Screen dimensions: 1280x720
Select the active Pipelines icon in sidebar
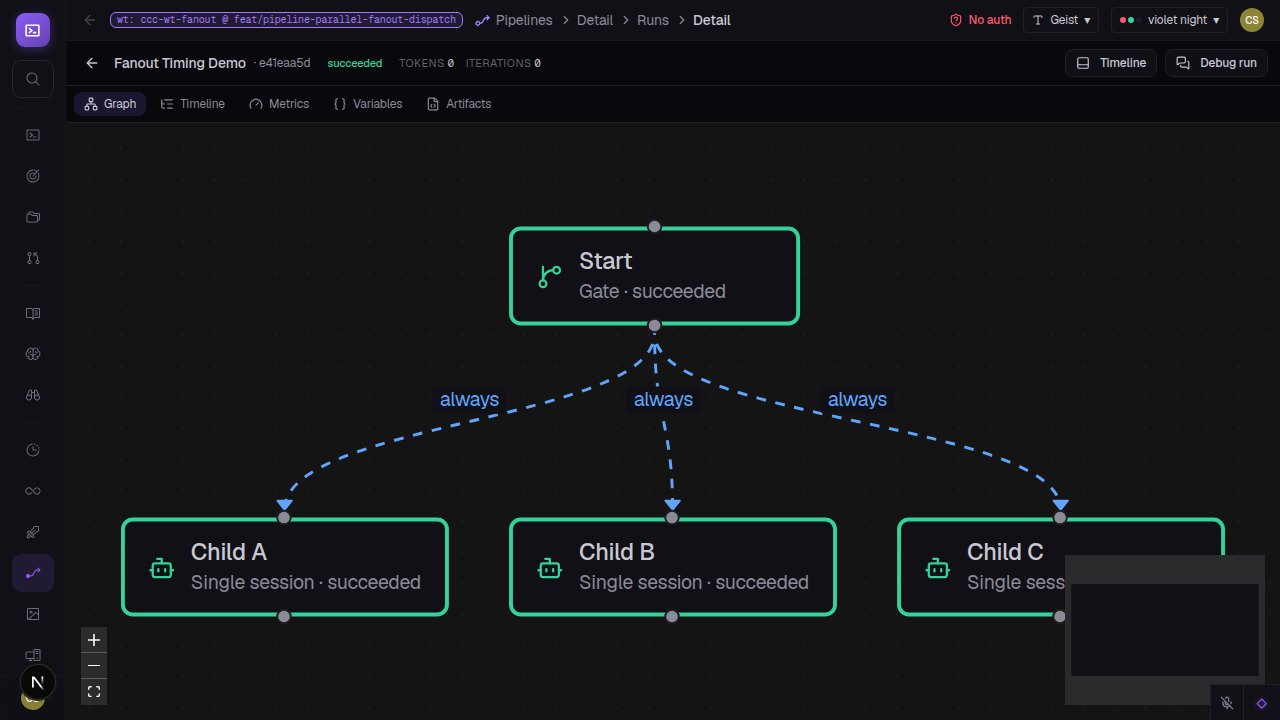(x=33, y=573)
